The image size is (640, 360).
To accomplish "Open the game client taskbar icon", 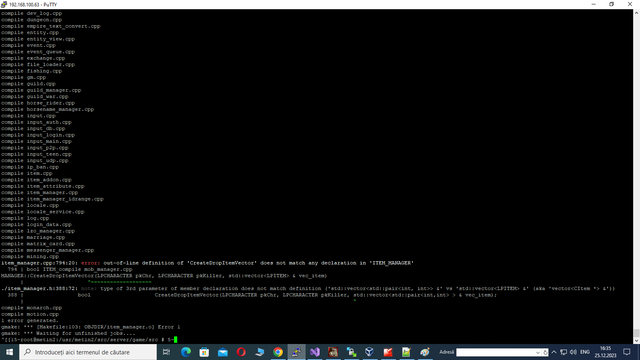I will click(x=333, y=352).
